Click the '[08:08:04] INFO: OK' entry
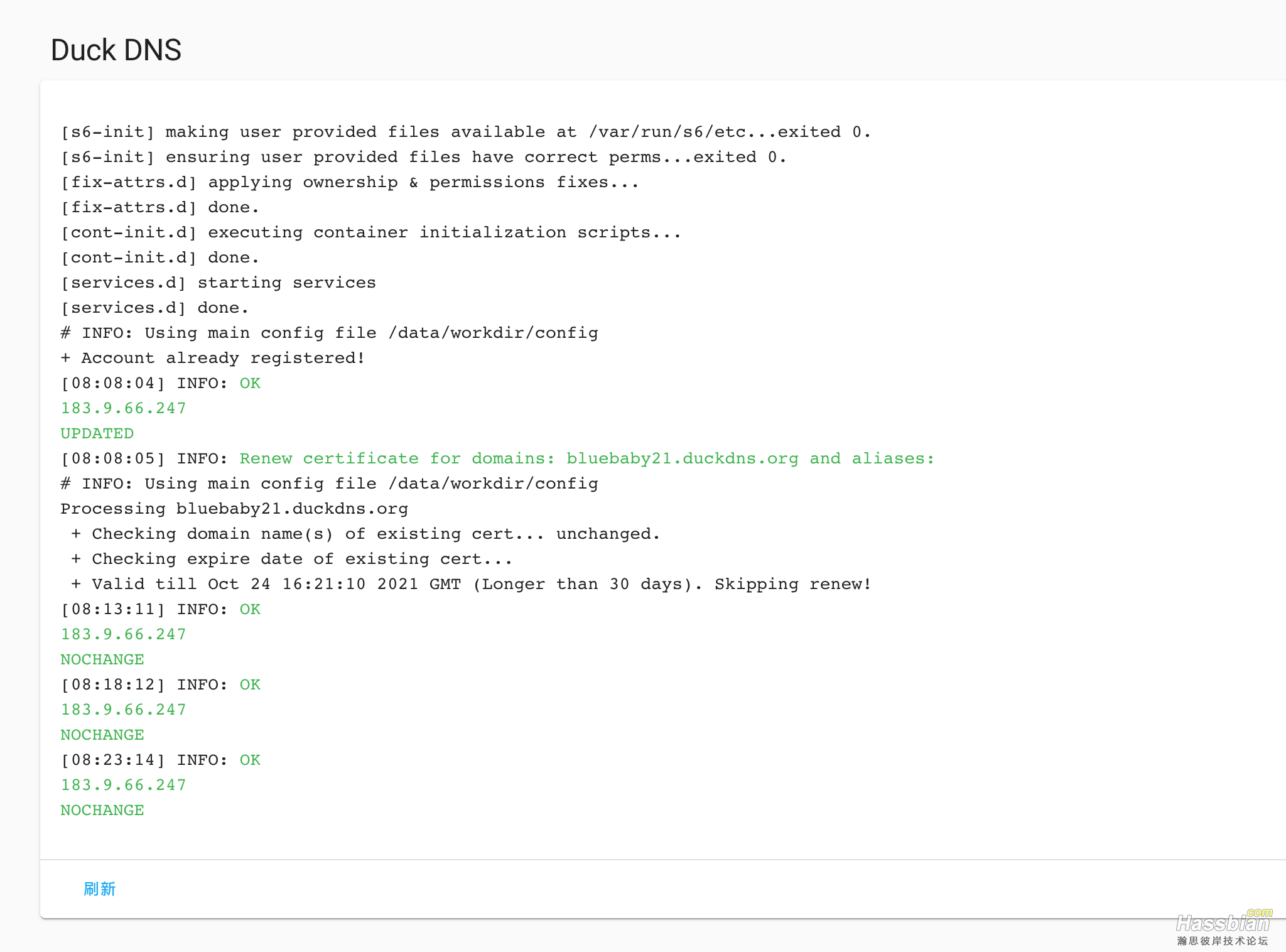This screenshot has height=952, width=1286. pos(161,383)
